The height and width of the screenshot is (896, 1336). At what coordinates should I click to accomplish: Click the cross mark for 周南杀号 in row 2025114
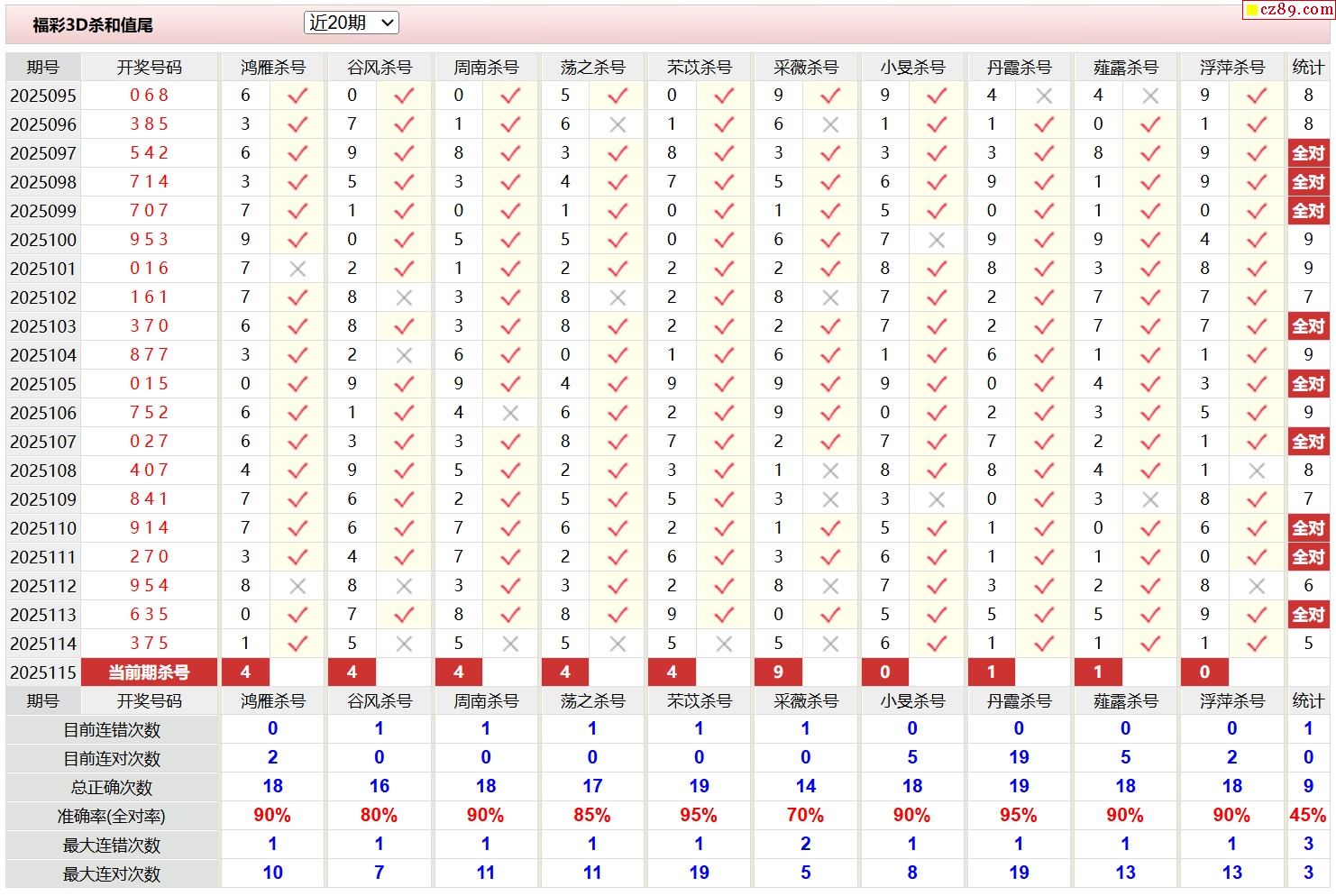(510, 644)
